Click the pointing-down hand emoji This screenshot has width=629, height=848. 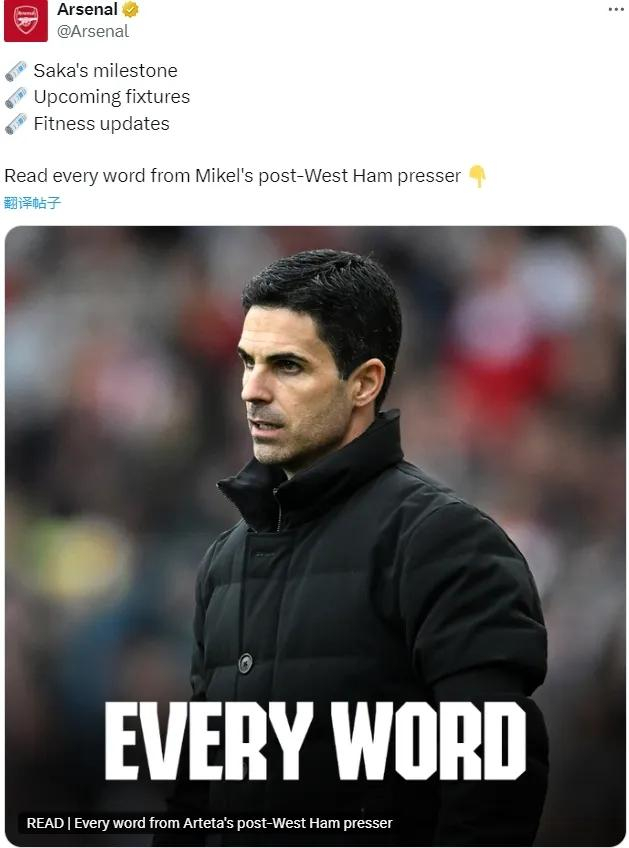[477, 176]
